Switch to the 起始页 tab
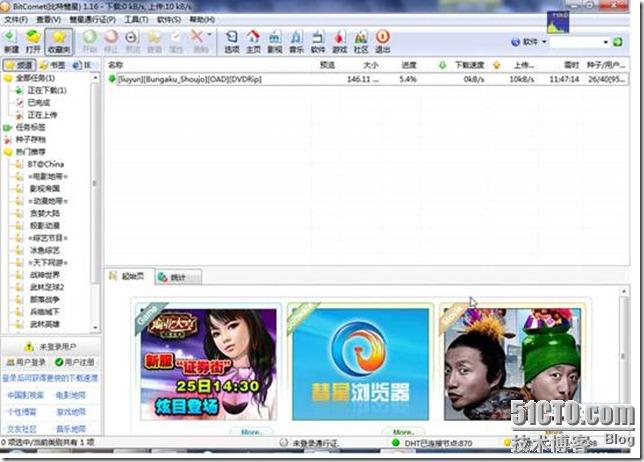This screenshot has width=644, height=462. point(128,276)
